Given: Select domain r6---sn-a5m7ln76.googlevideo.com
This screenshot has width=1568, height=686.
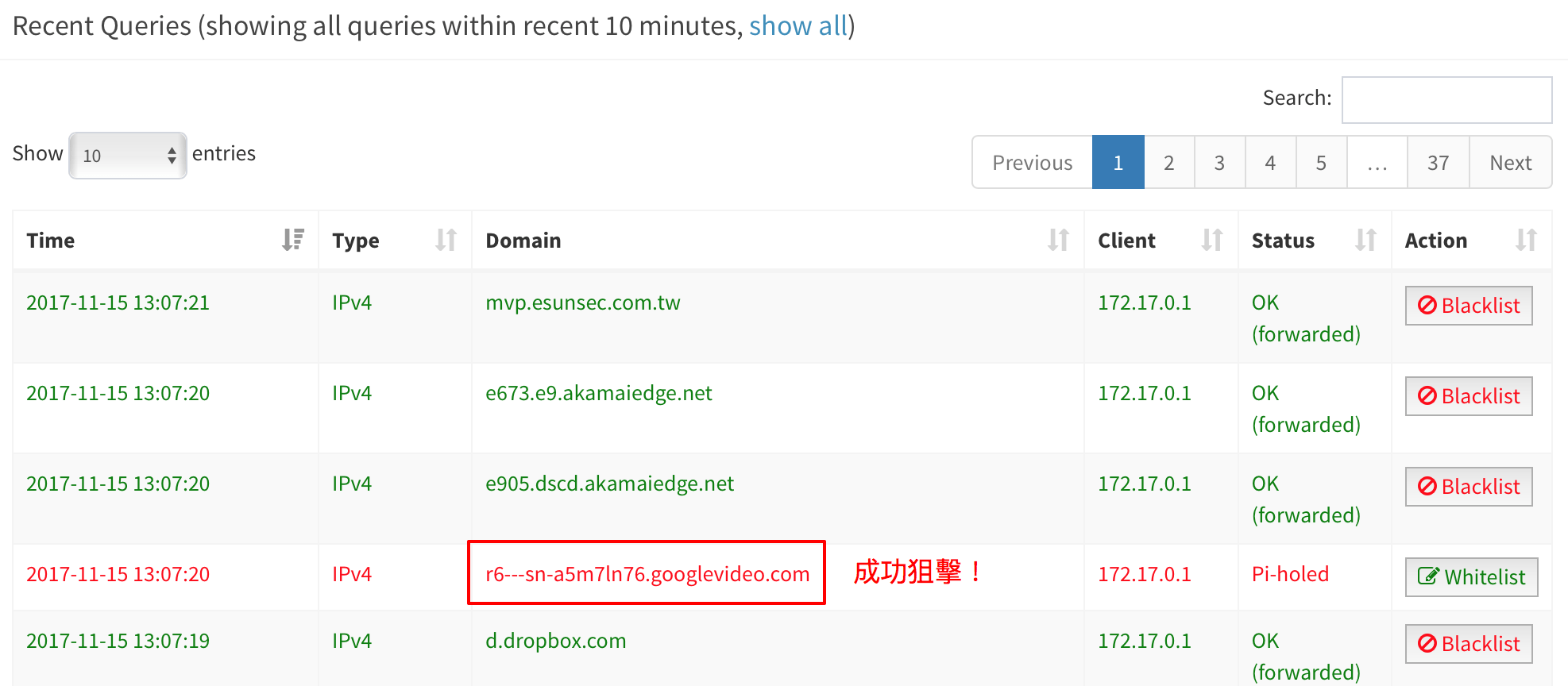Looking at the screenshot, I should pos(647,574).
